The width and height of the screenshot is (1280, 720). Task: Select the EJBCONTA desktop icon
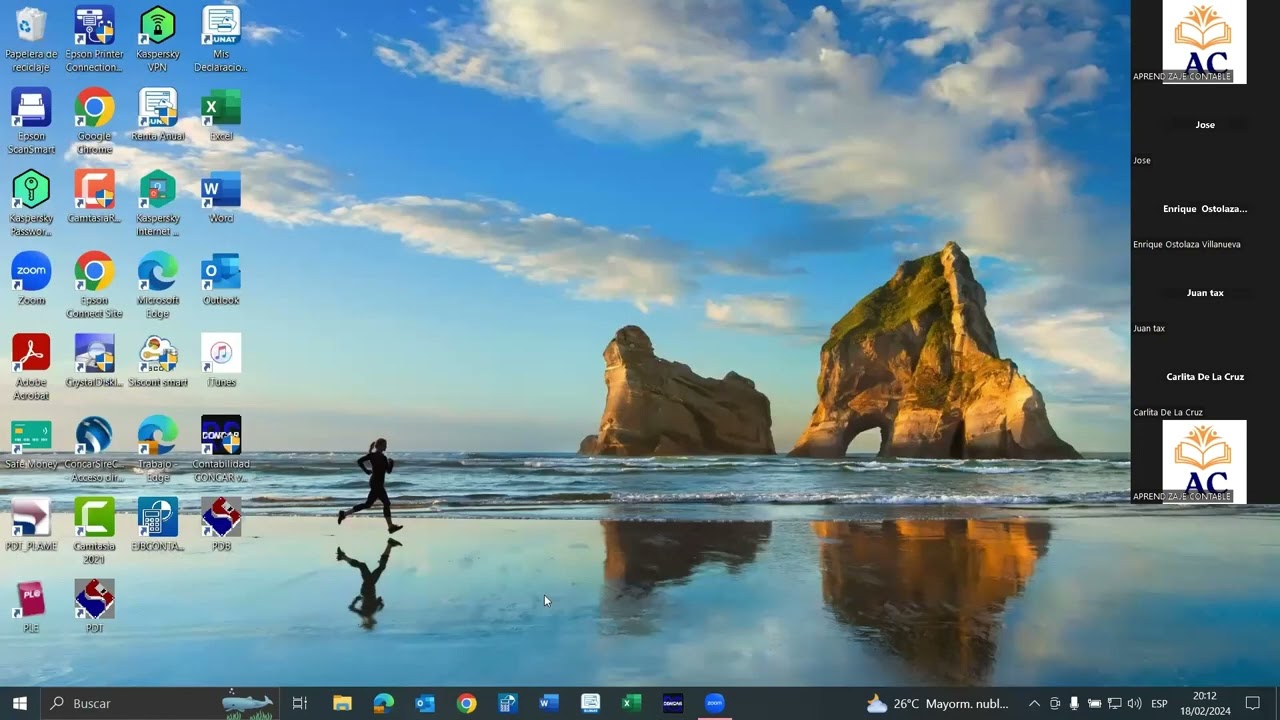coord(157,525)
